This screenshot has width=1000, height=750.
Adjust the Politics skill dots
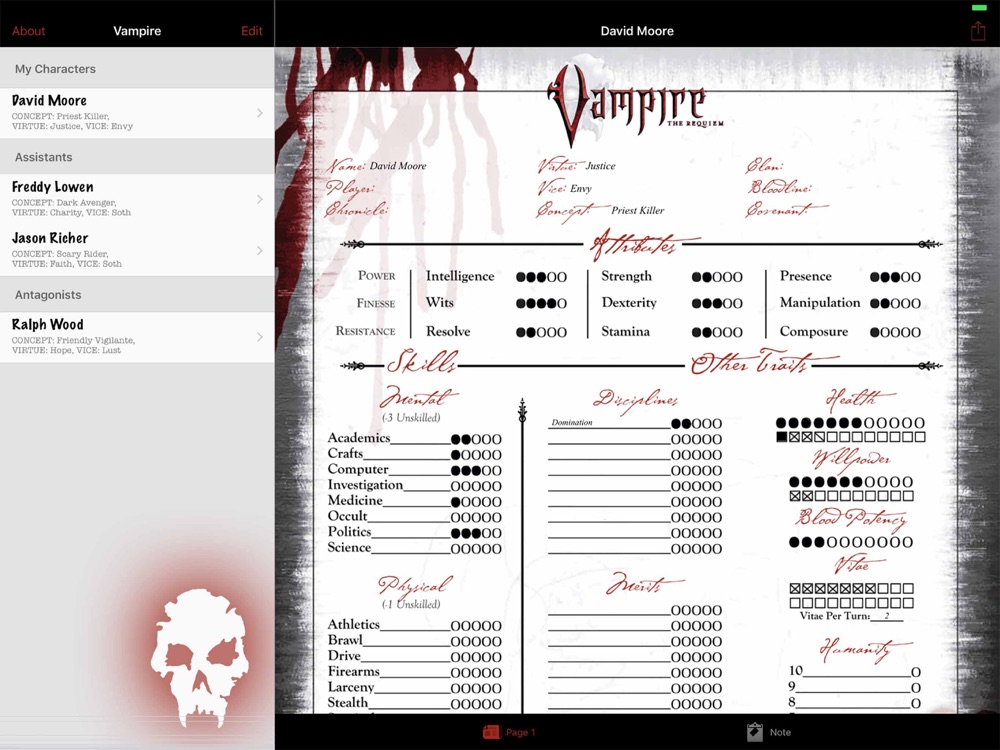click(x=476, y=533)
